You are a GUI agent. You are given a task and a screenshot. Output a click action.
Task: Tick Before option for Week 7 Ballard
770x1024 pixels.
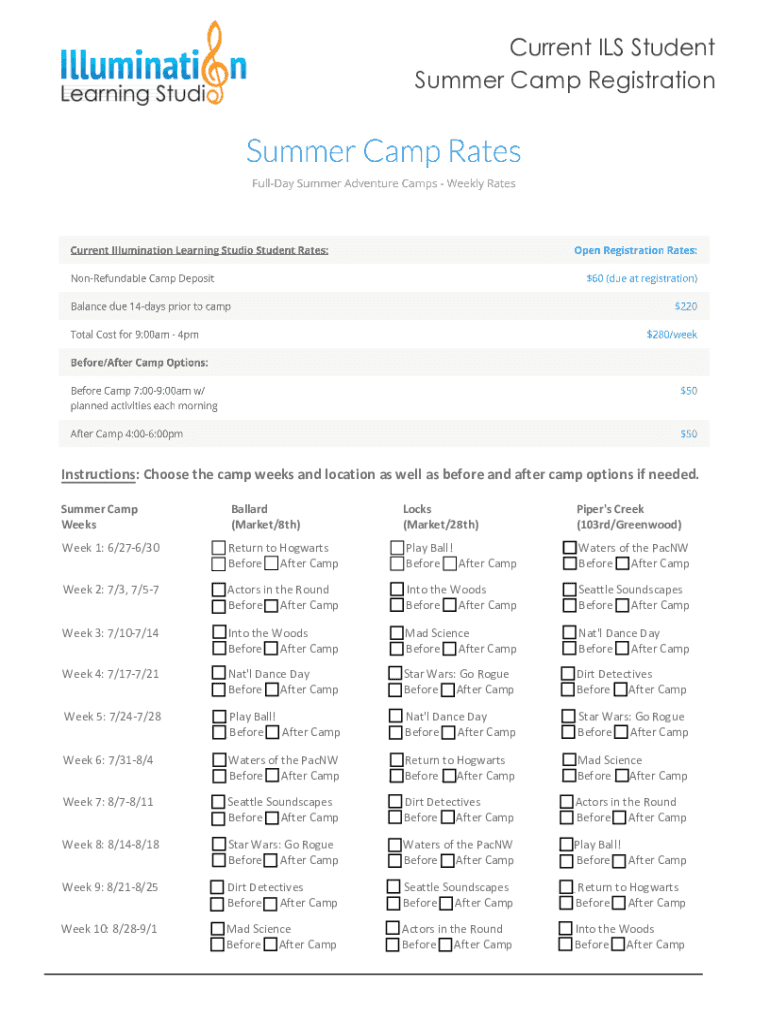click(218, 818)
